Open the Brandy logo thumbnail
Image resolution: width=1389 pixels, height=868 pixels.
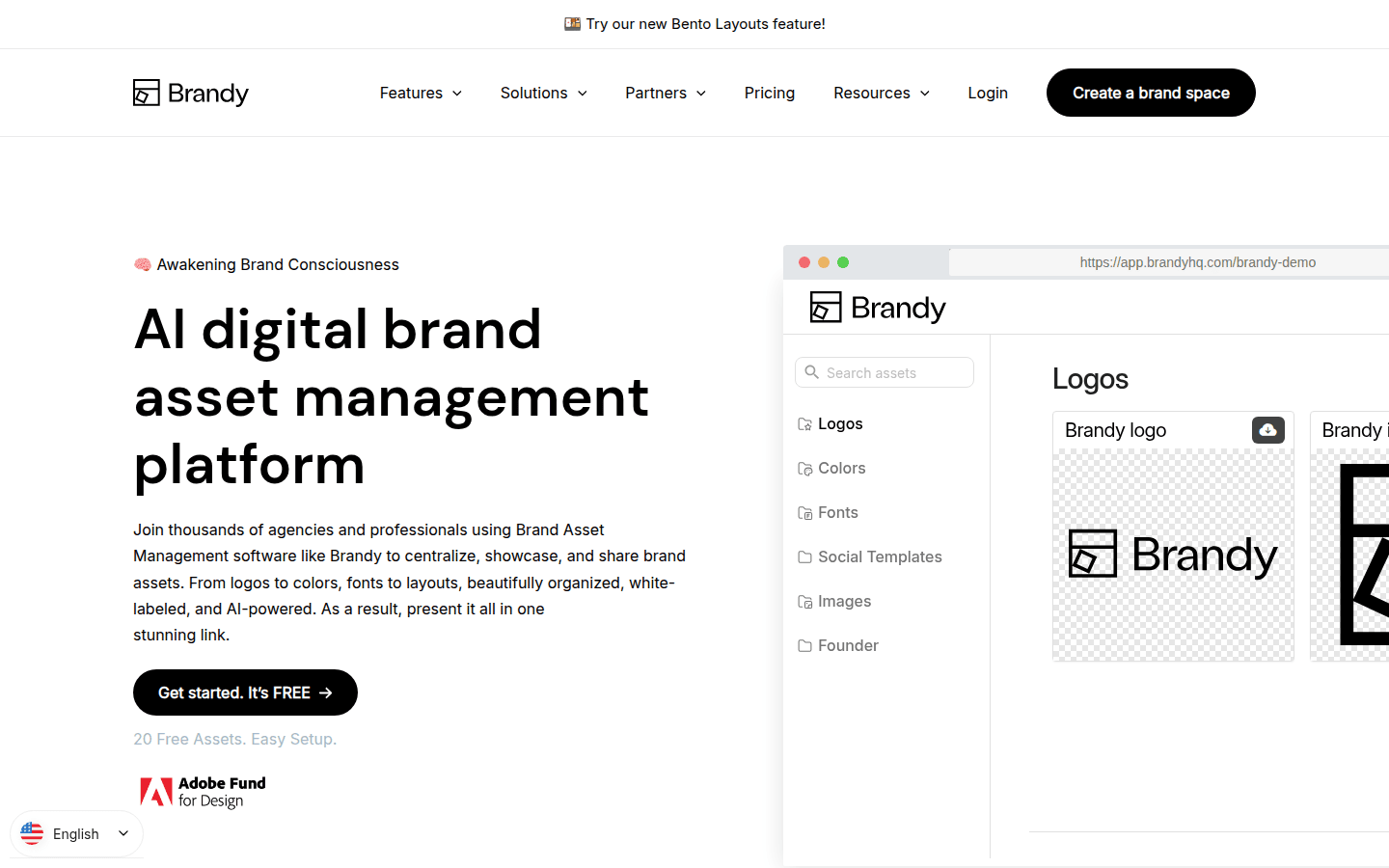[1173, 555]
